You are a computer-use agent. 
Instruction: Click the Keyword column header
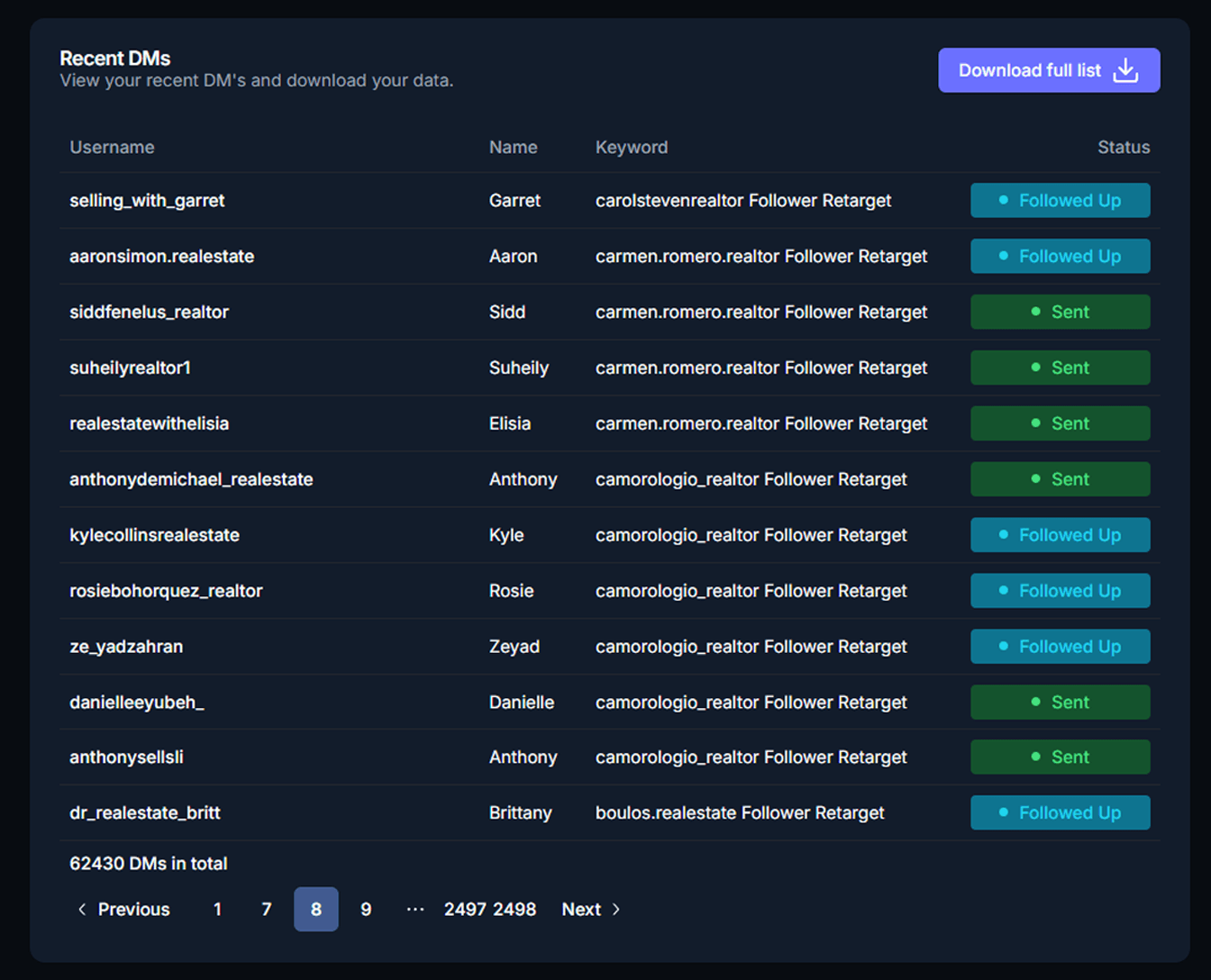(631, 148)
